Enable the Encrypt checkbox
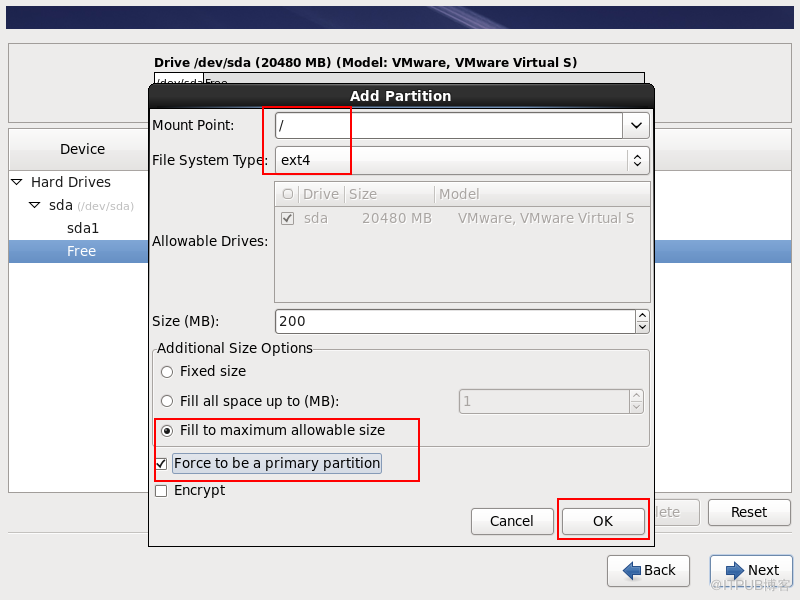The height and width of the screenshot is (600, 800). (x=161, y=491)
